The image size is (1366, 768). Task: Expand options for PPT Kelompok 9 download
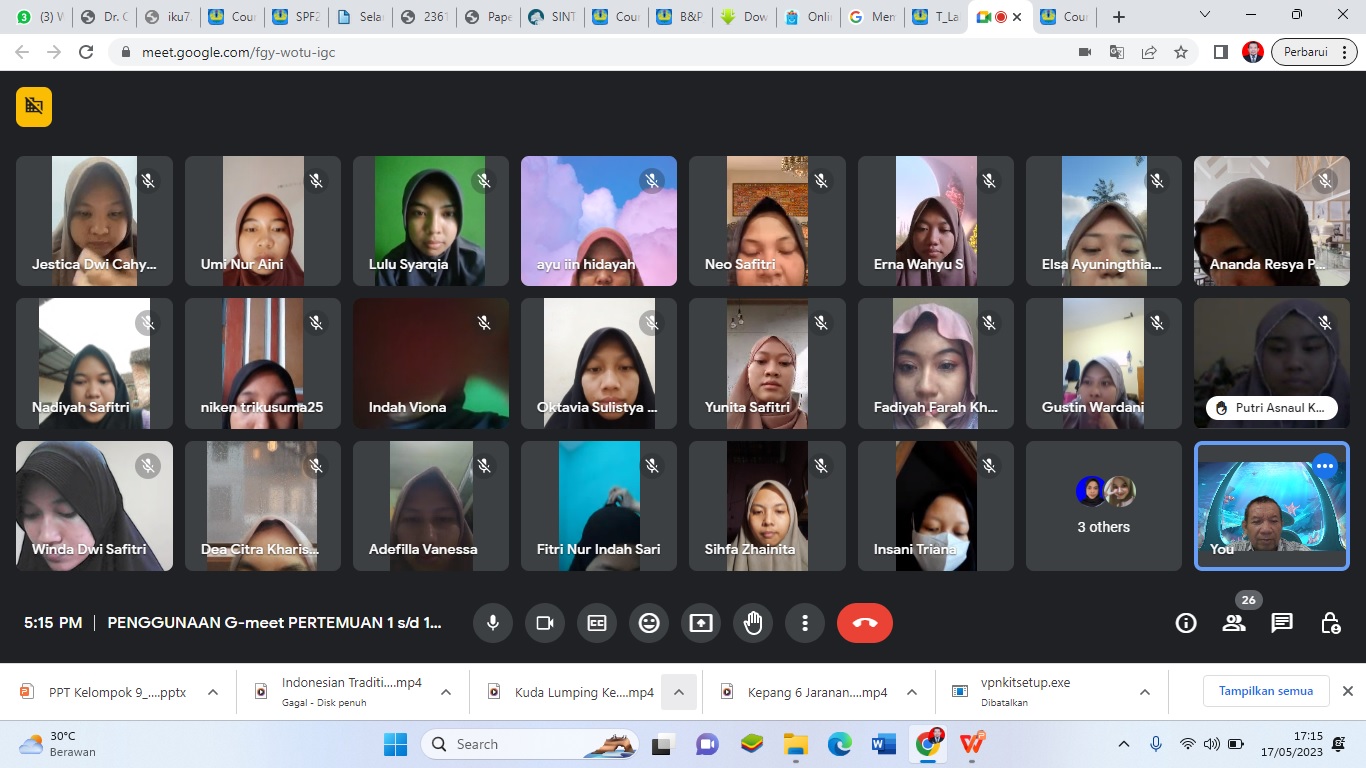pos(213,692)
